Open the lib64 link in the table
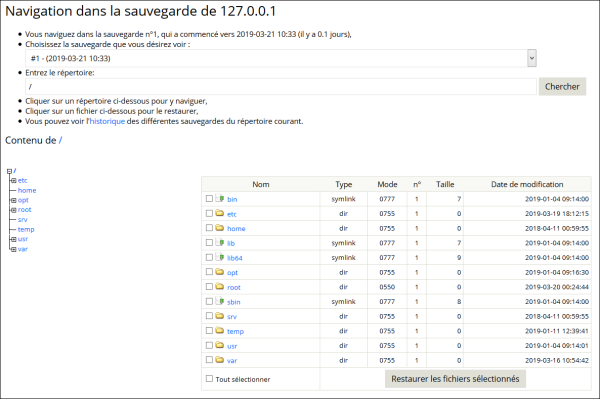600x399 pixels. click(235, 258)
